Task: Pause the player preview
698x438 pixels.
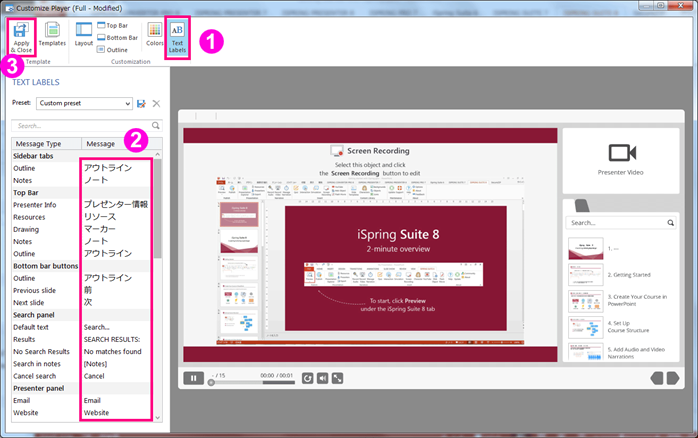Action: 194,378
